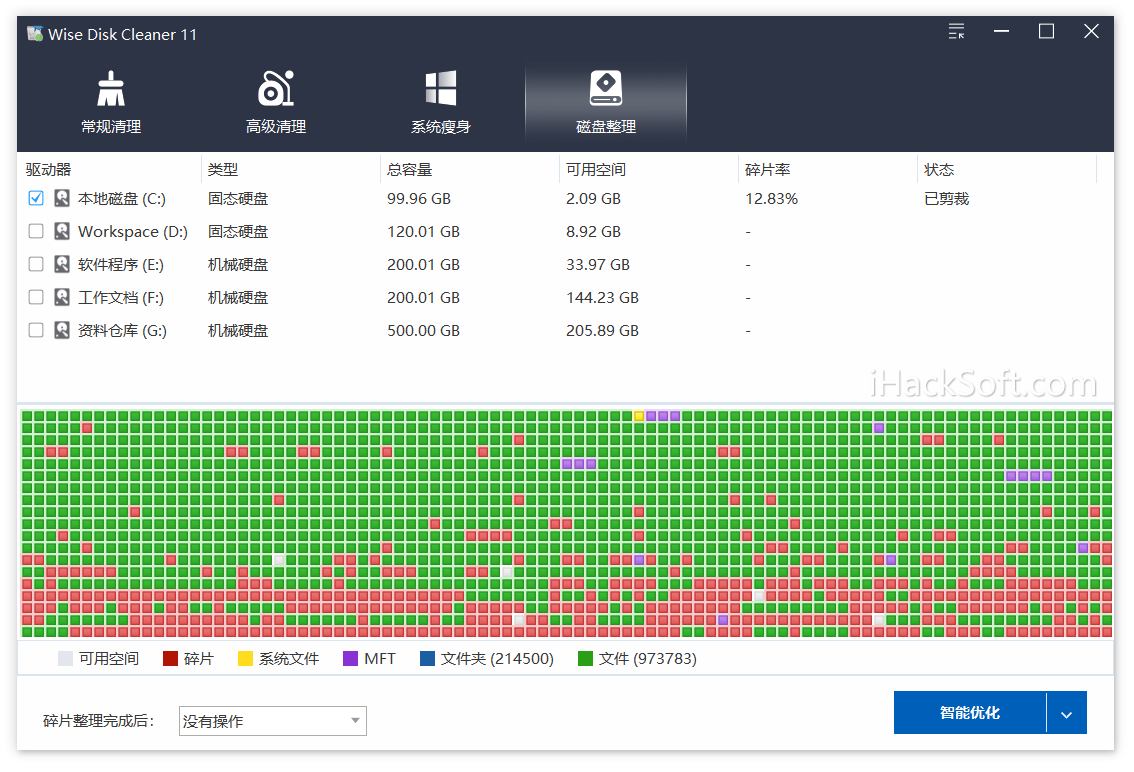
Task: Click the 总容量 column header
Action: click(409, 169)
